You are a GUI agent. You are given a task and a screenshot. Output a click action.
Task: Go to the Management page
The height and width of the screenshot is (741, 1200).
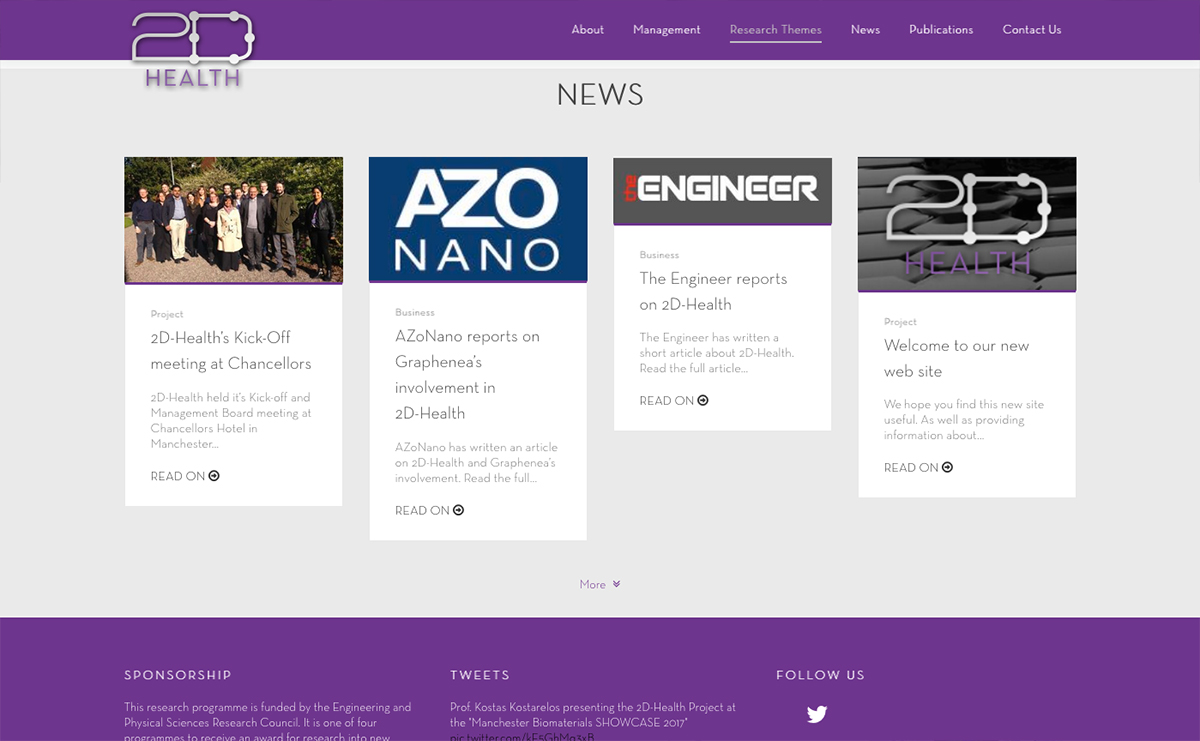pos(666,30)
